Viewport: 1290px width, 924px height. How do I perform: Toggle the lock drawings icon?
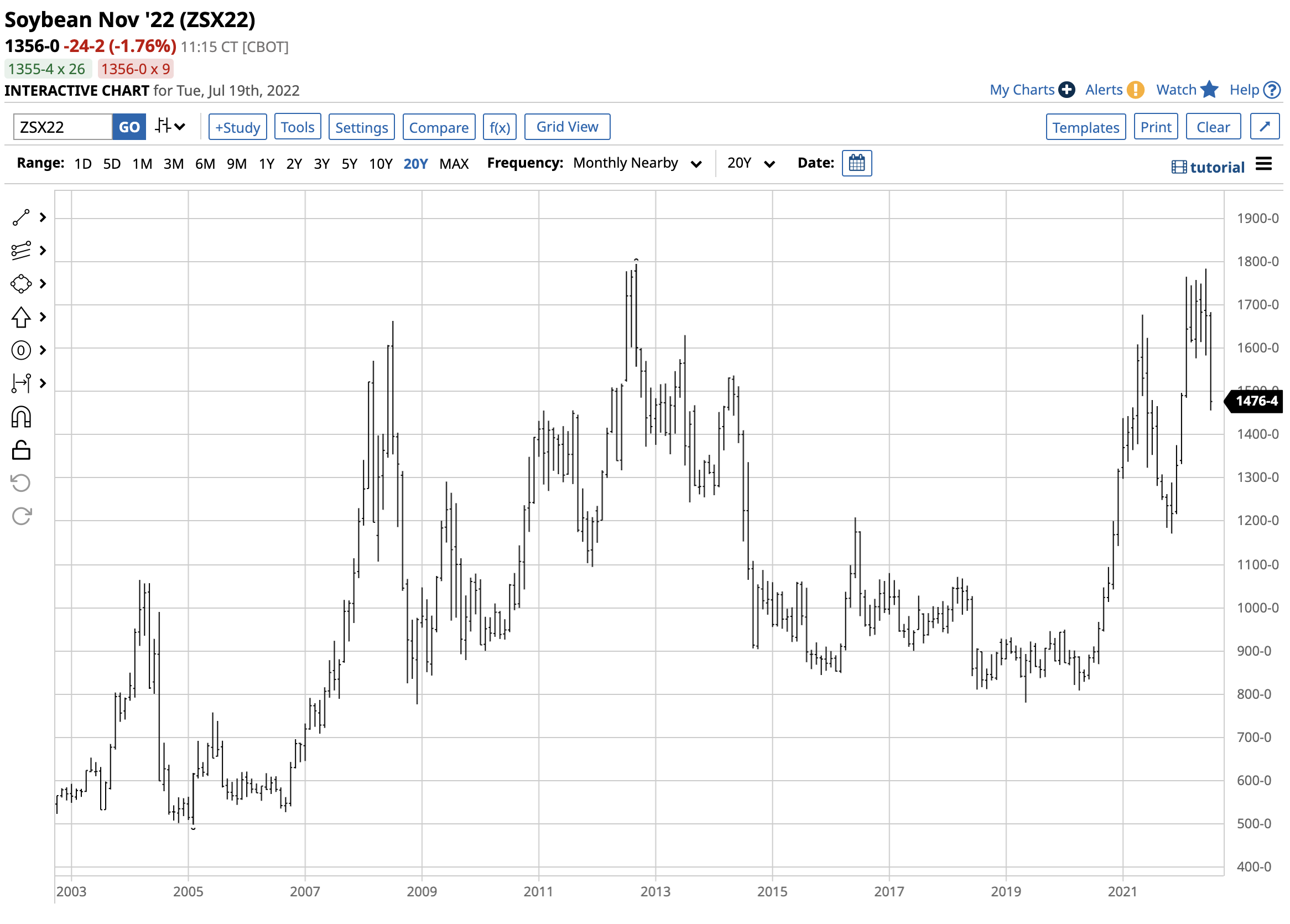21,451
